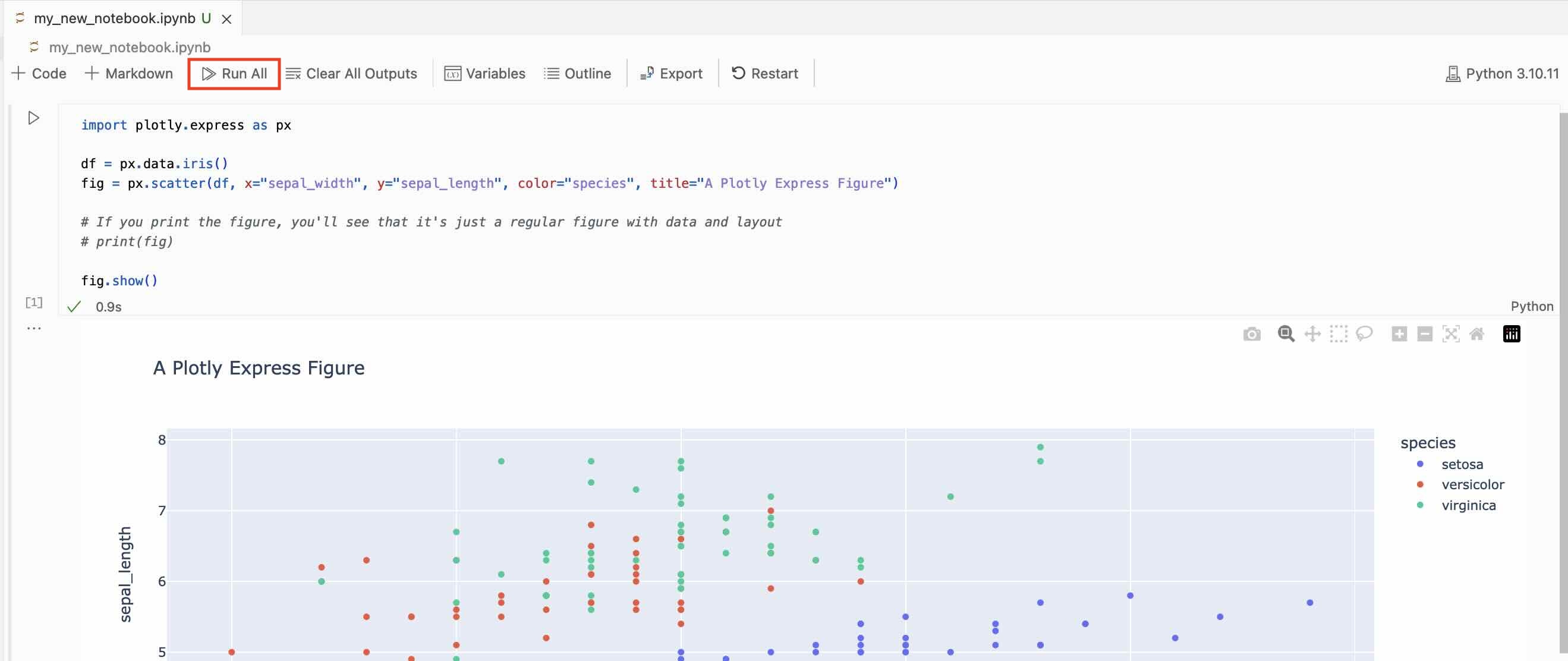Click Clear All Outputs
The width and height of the screenshot is (1568, 661).
click(x=352, y=74)
